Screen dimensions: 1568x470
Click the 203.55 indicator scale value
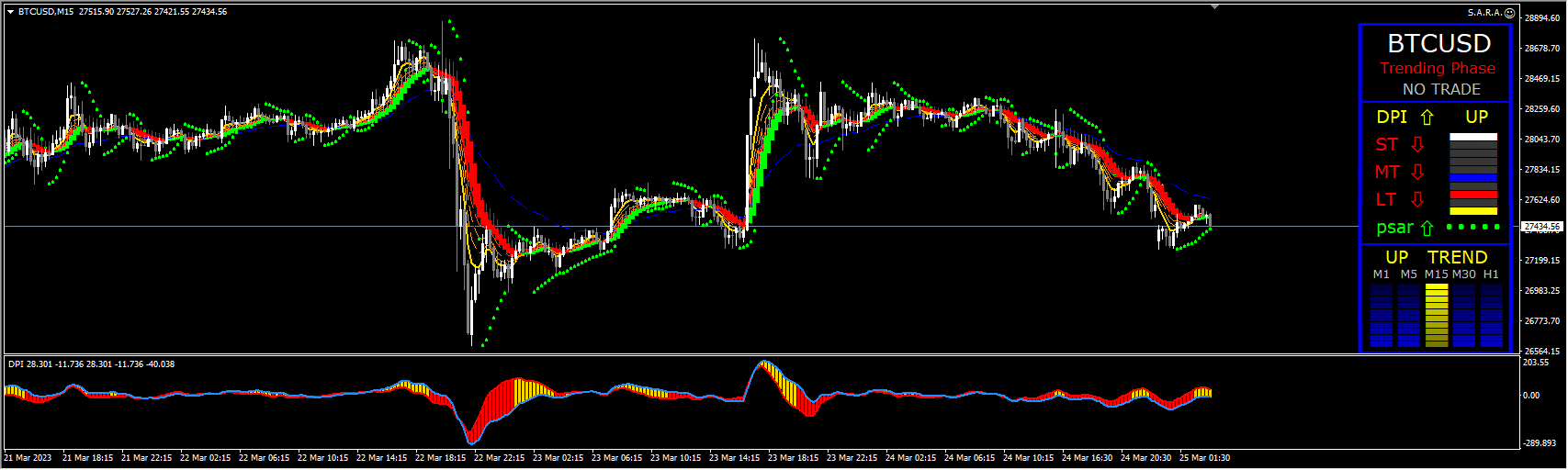(1536, 363)
